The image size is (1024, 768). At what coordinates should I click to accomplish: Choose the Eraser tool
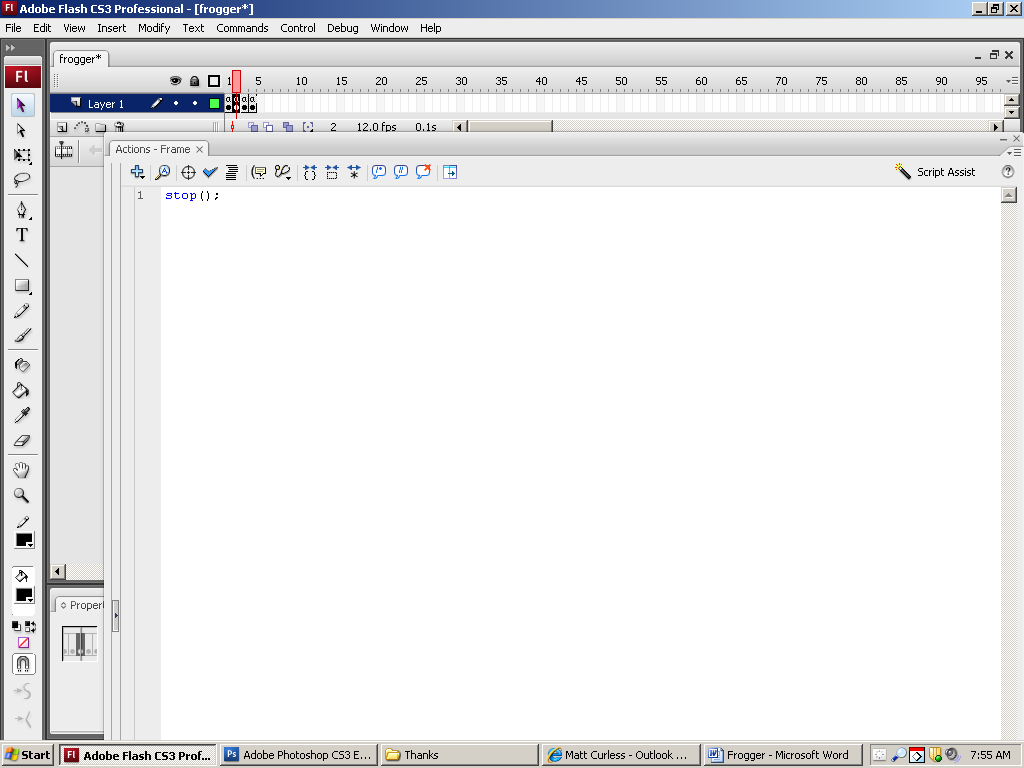[21, 440]
